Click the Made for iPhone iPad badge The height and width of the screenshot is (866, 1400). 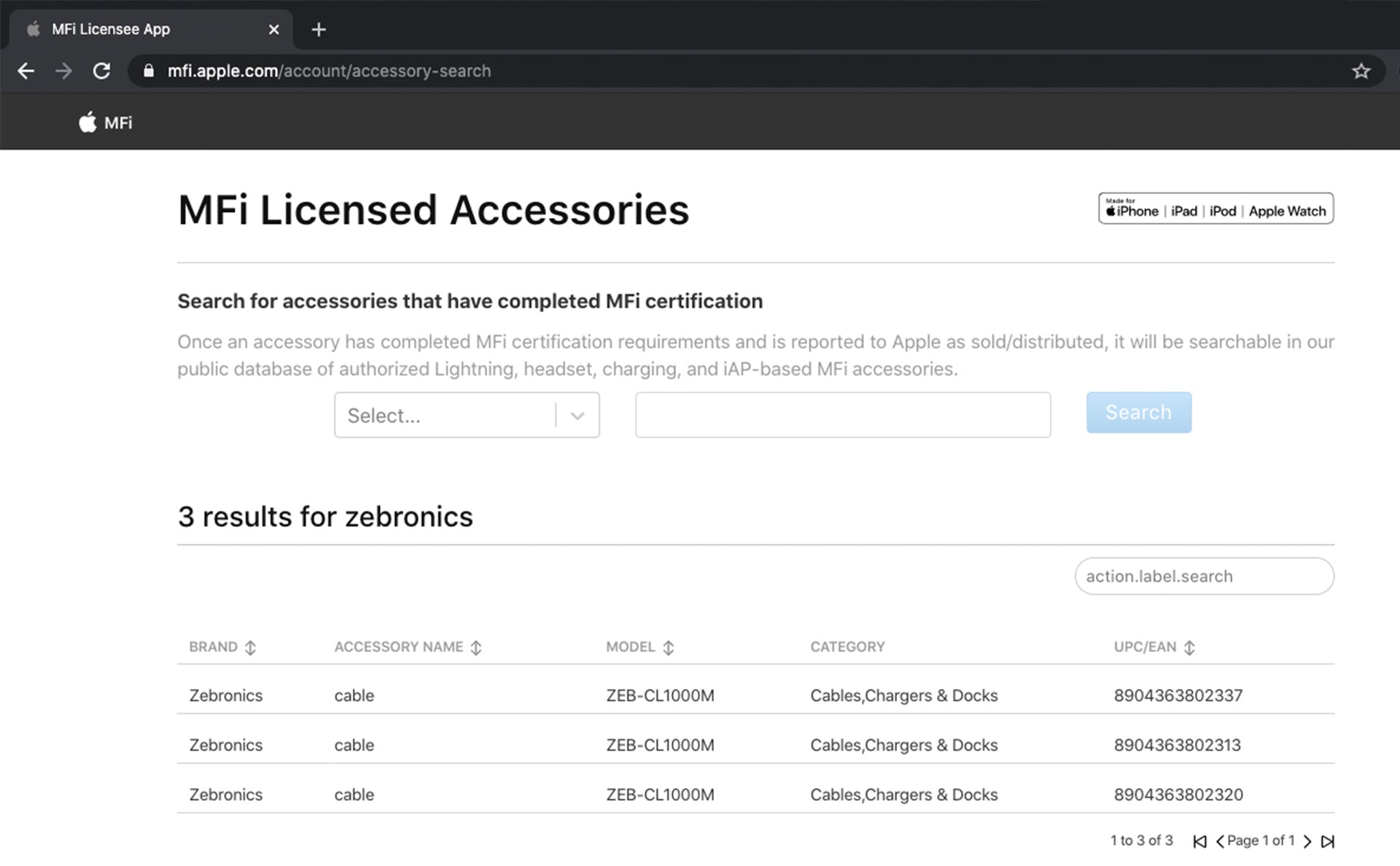click(x=1216, y=208)
